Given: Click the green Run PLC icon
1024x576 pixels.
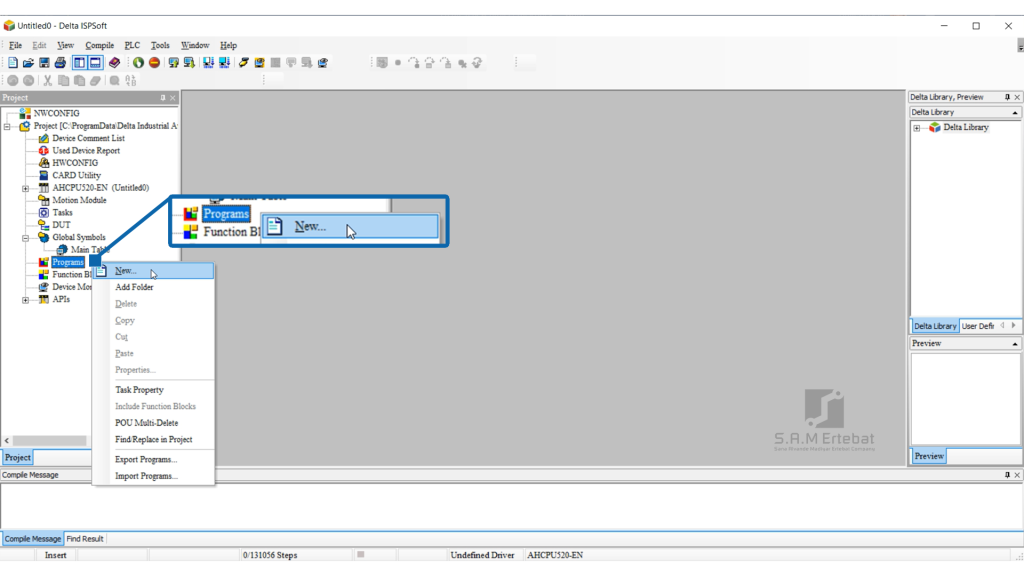Looking at the screenshot, I should point(138,63).
